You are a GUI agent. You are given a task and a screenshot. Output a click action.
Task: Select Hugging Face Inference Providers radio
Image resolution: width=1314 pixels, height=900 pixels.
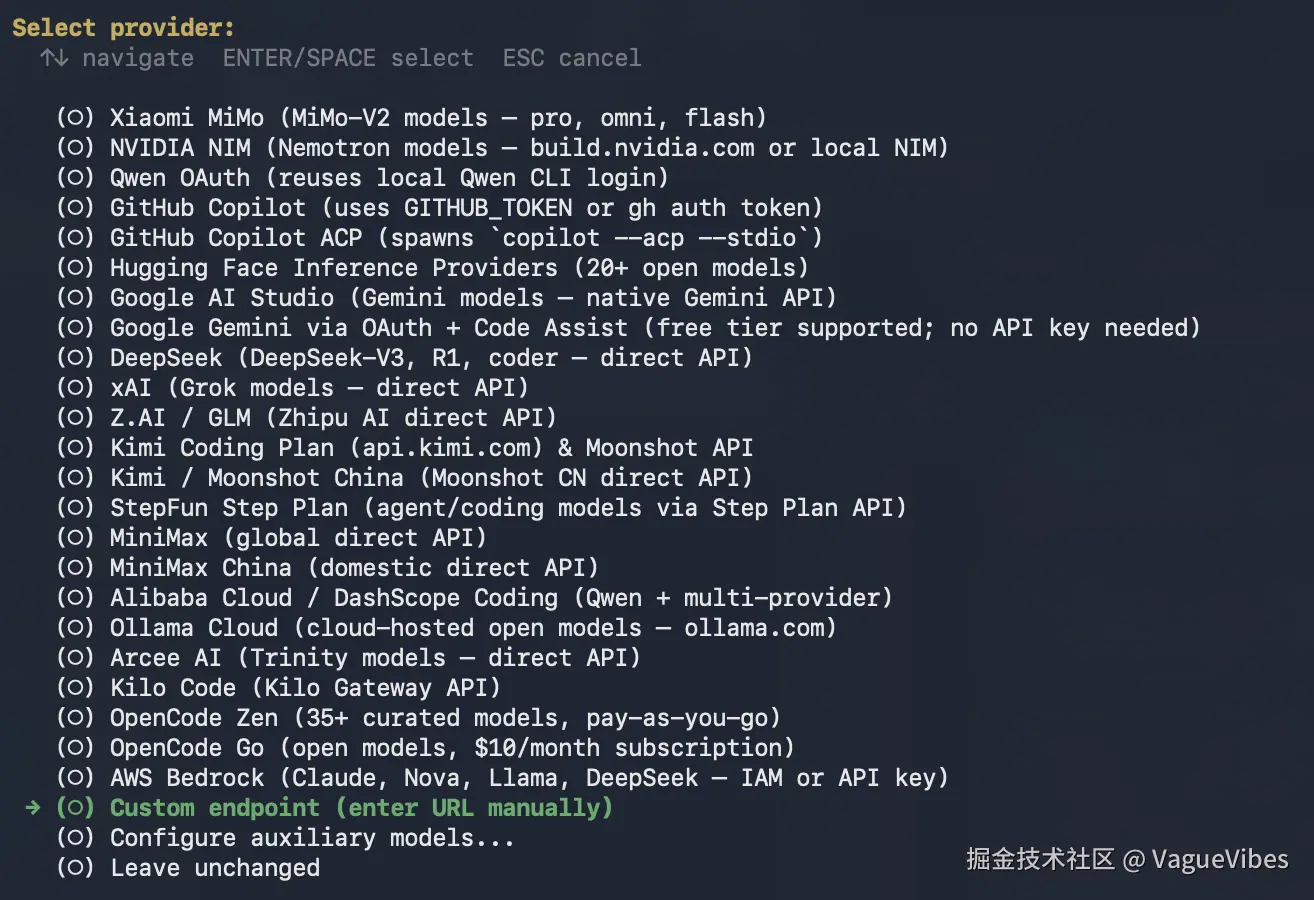(75, 268)
